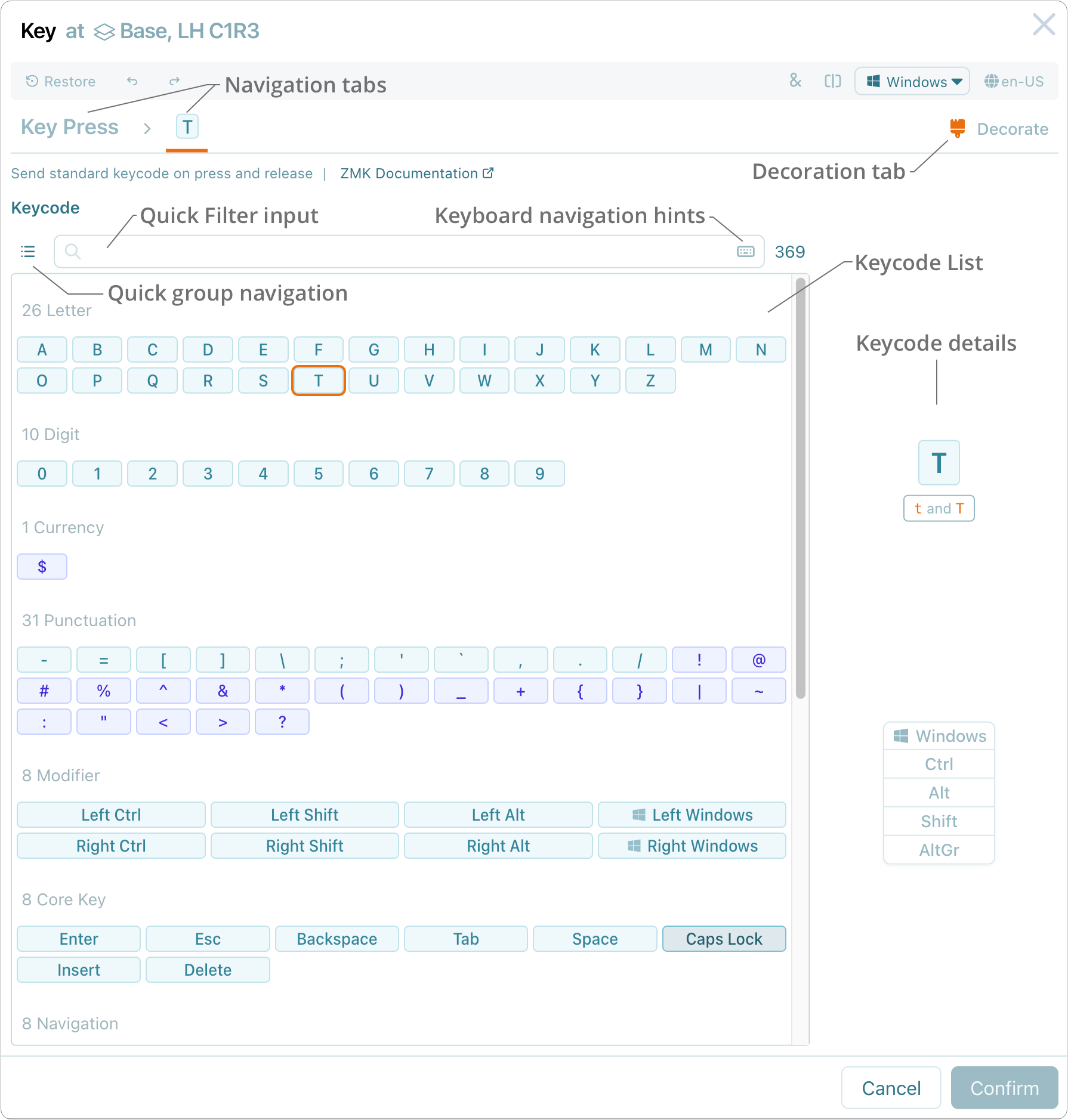Toggle the Caps Lock keycode selection
Image resolution: width=1068 pixels, height=1120 pixels.
pyautogui.click(x=724, y=938)
